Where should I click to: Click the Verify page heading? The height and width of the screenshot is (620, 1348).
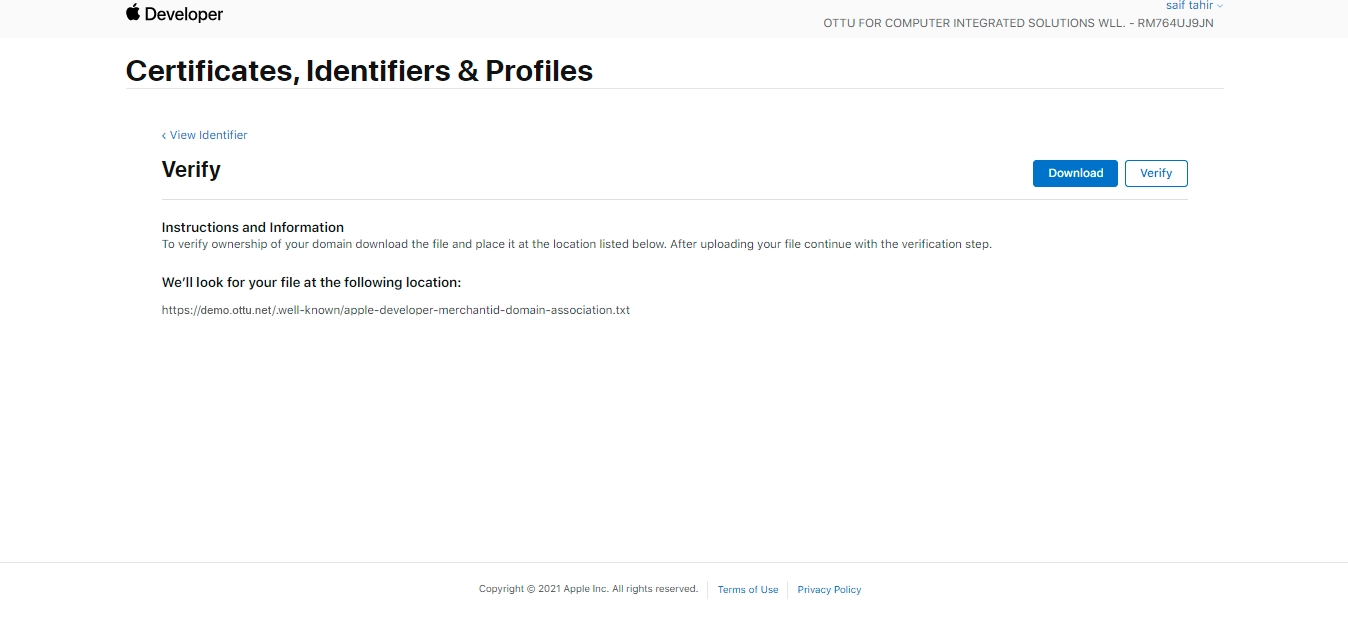coord(191,170)
